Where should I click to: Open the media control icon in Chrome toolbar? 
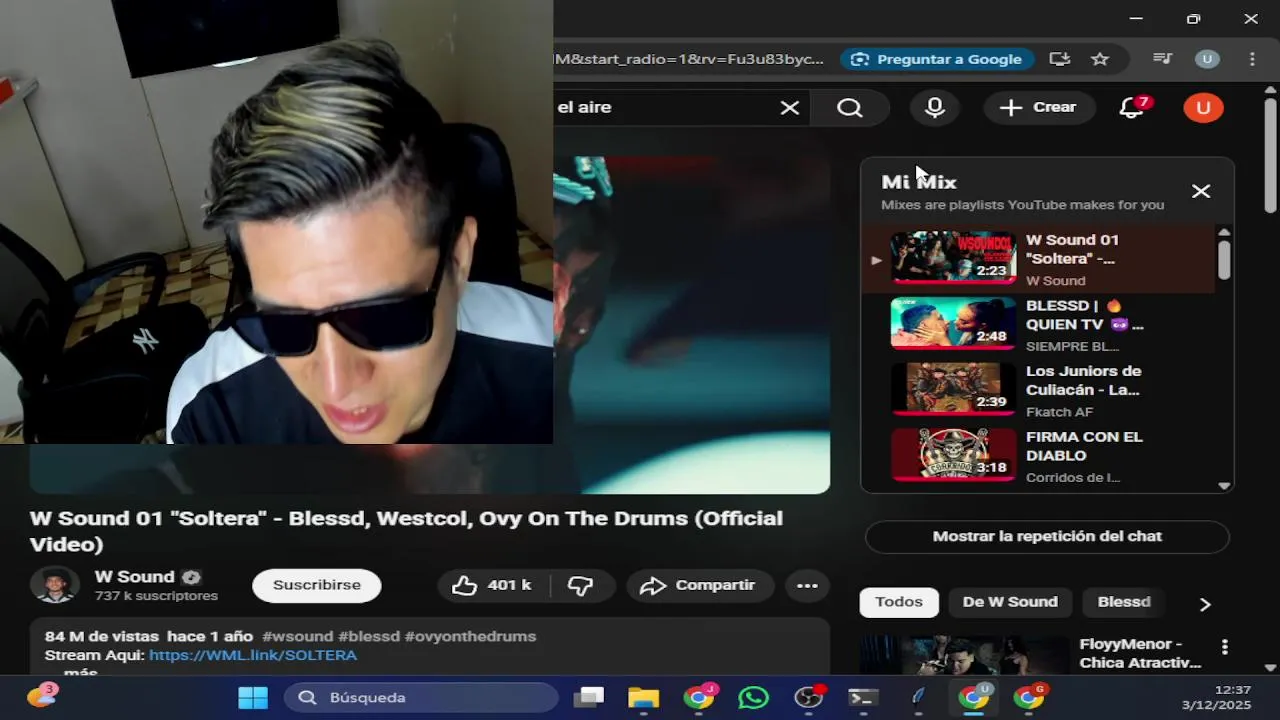(x=1162, y=59)
